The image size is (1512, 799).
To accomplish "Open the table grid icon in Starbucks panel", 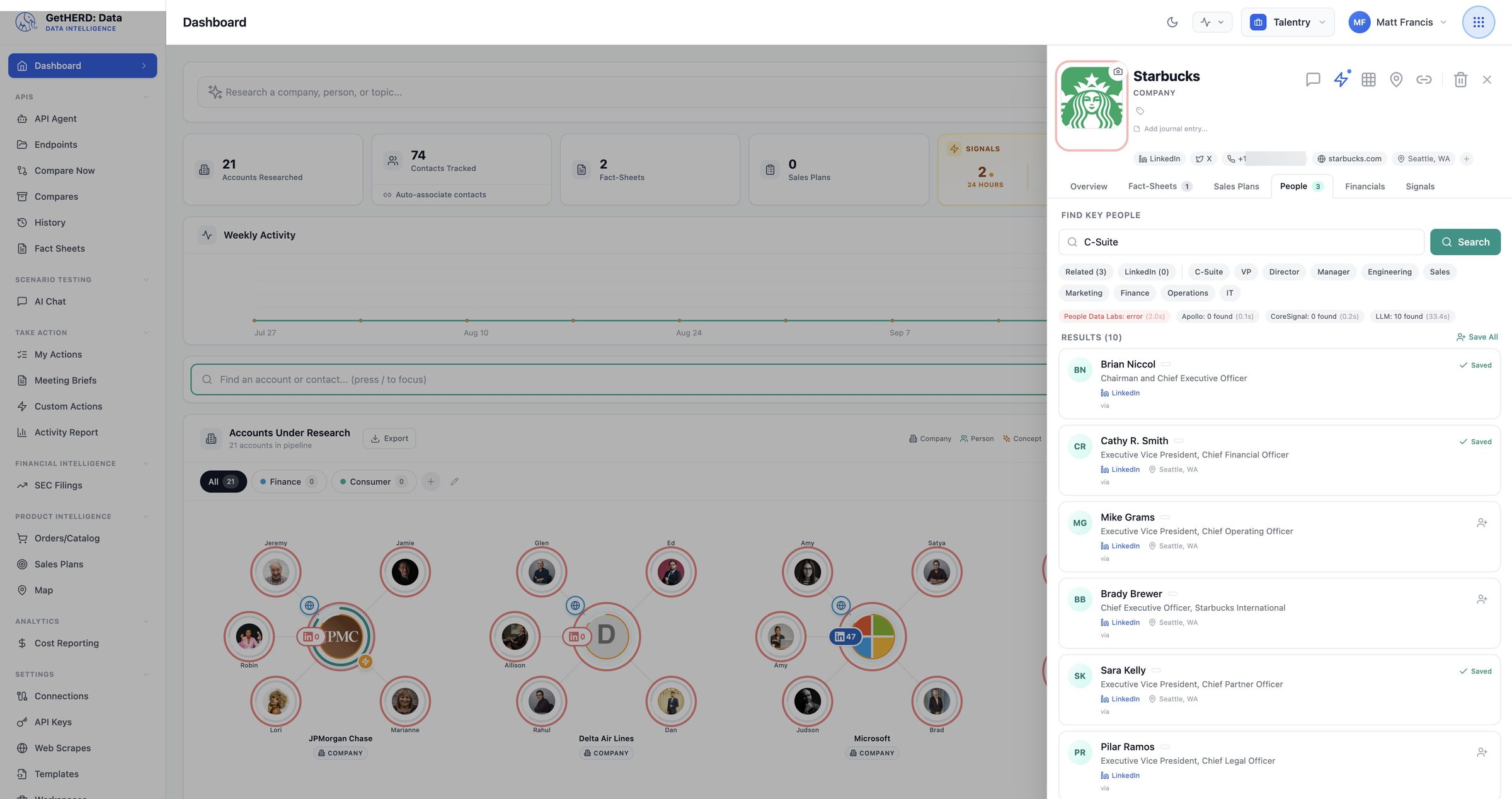I will 1368,79.
